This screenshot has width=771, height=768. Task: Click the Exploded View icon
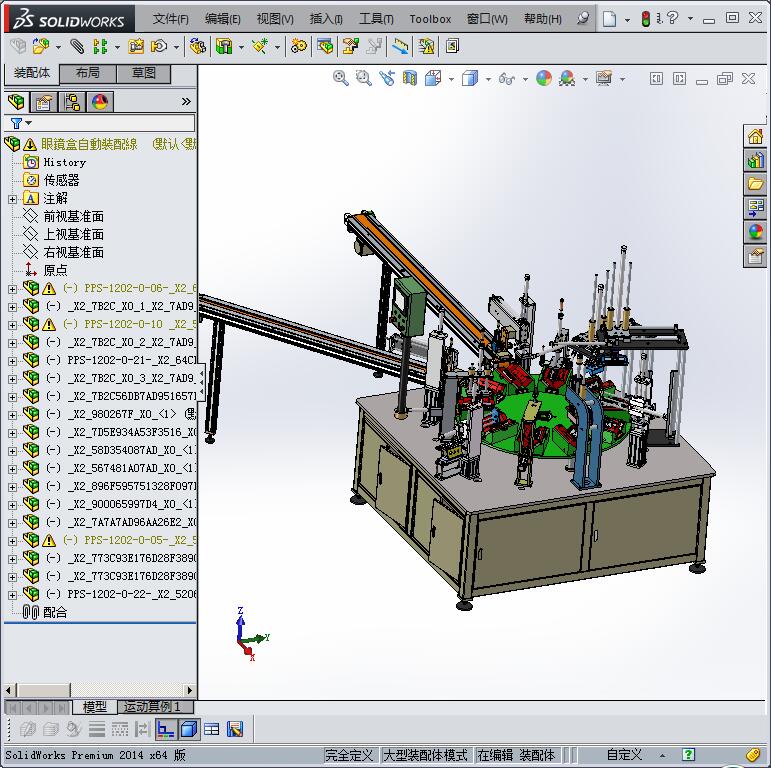(x=351, y=47)
